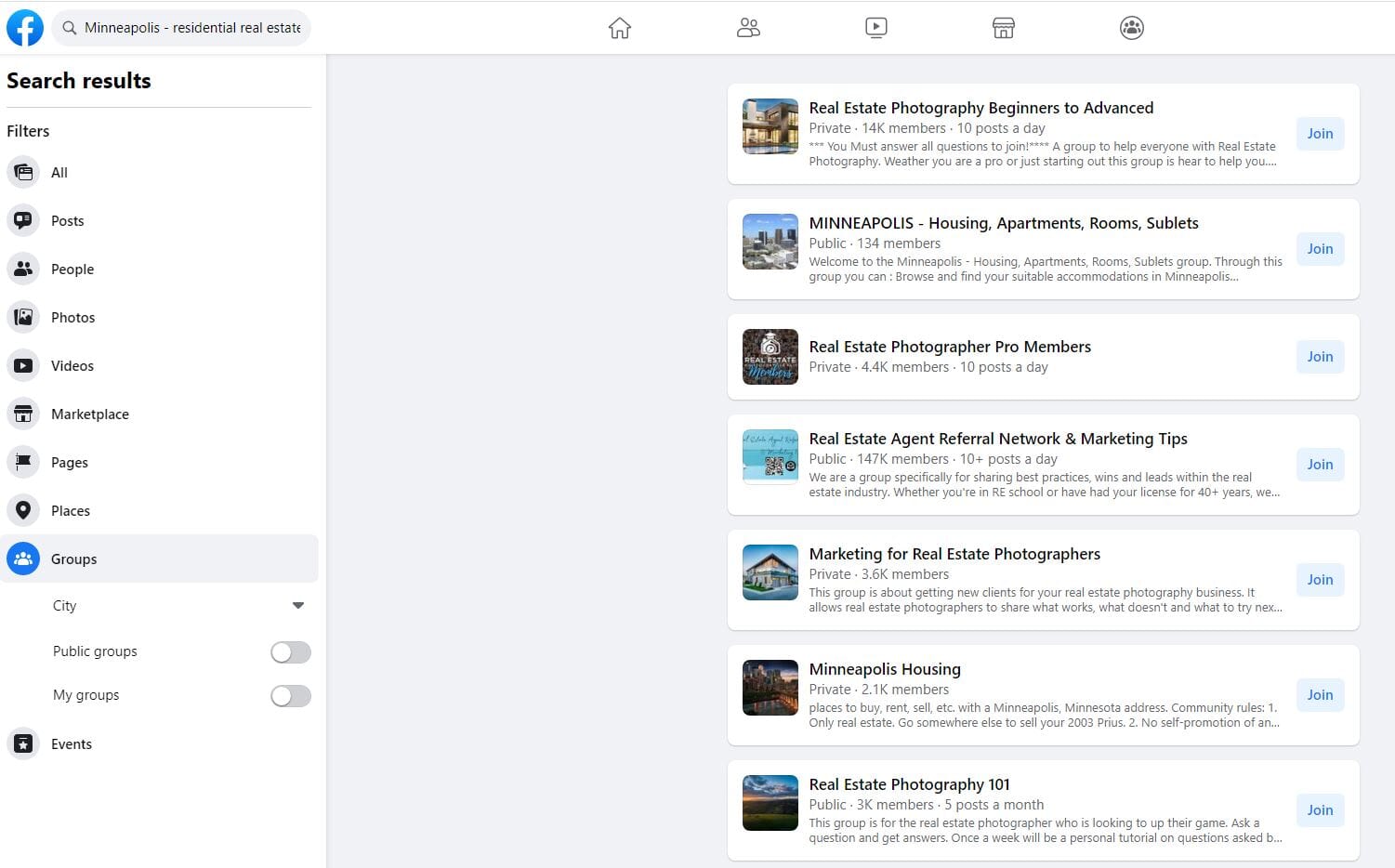Image resolution: width=1395 pixels, height=868 pixels.
Task: Go to Facebook Home icon
Action: pos(619,28)
